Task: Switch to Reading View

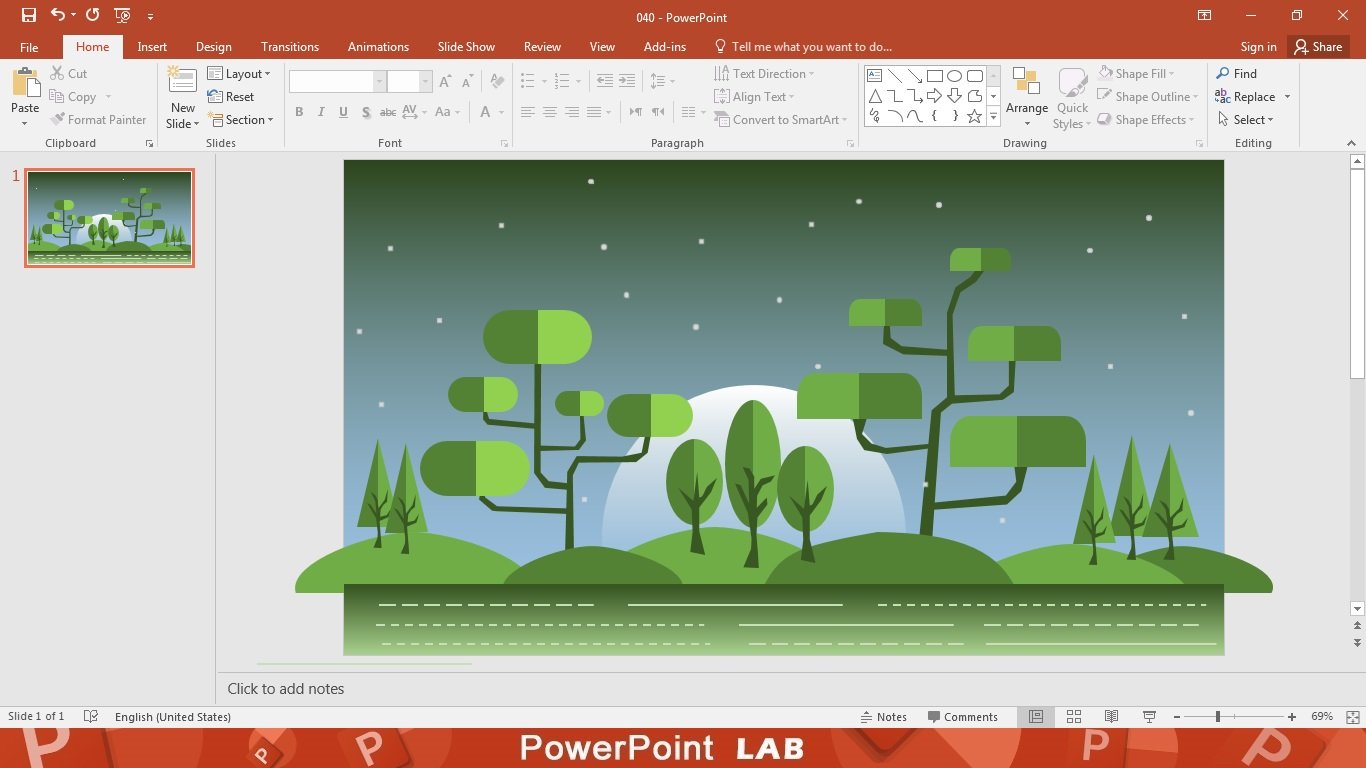Action: click(1111, 717)
